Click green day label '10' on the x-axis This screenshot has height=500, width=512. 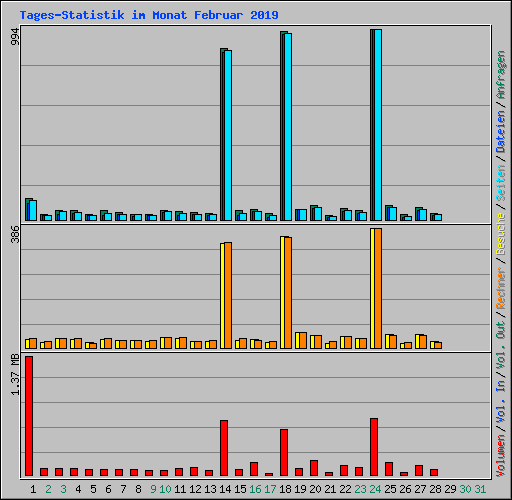165,489
